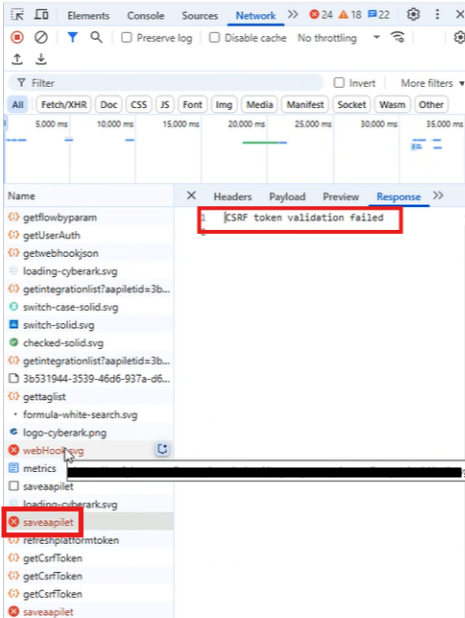This screenshot has width=465, height=618.
Task: Select the getUserAuth request
Action: point(89,235)
